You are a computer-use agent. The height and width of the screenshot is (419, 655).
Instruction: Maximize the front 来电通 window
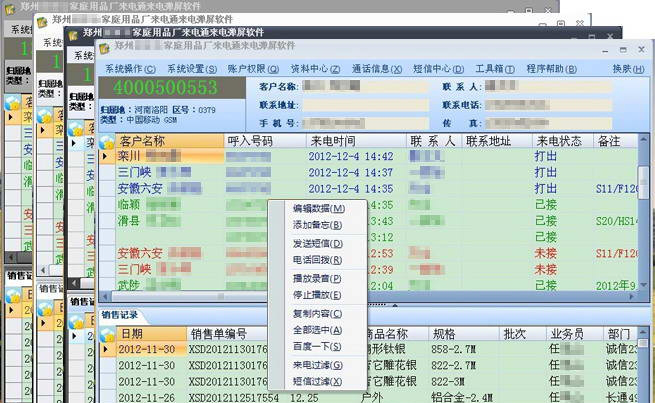[623, 50]
